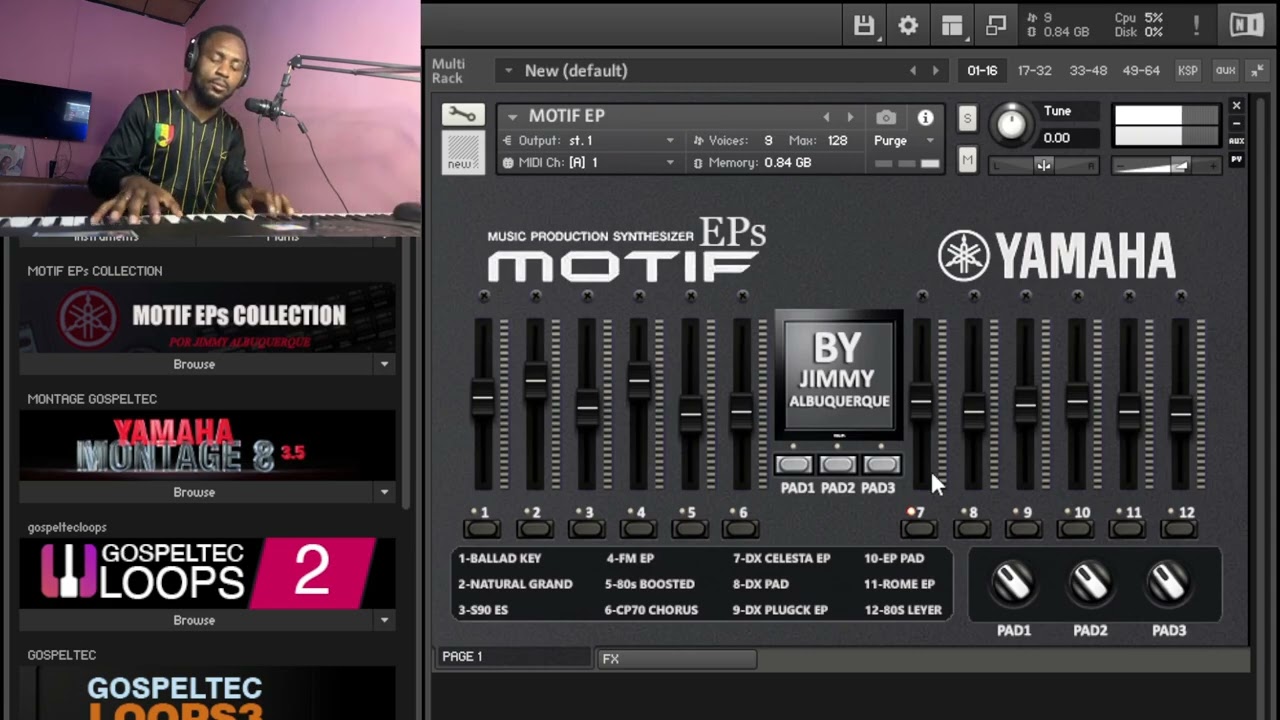The width and height of the screenshot is (1280, 720).
Task: Click the instrument header PV mini button
Action: click(1237, 159)
